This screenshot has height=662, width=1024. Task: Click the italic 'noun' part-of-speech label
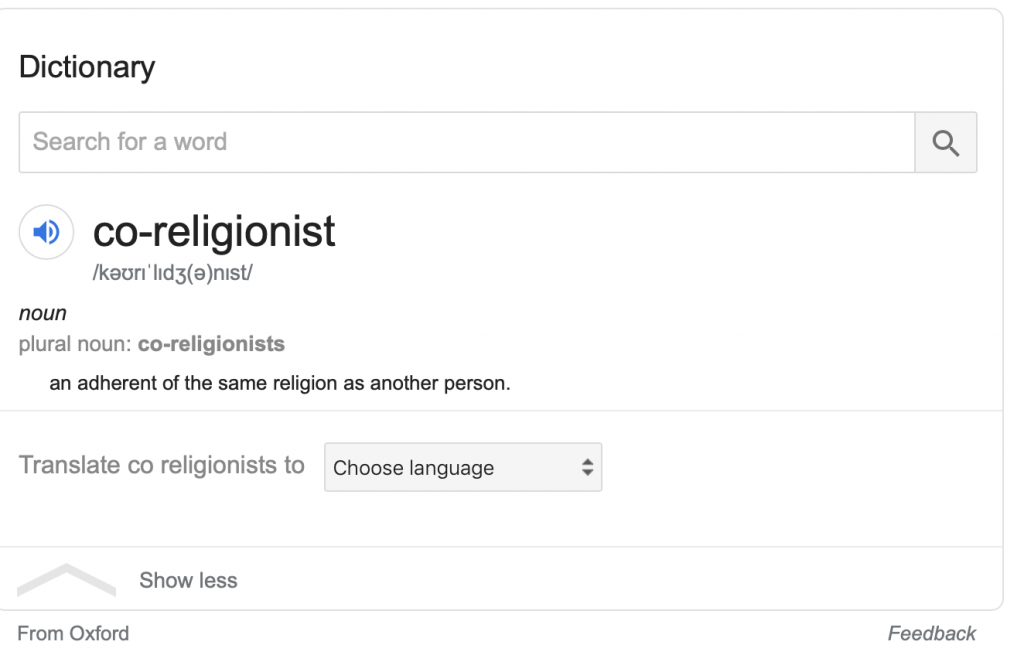coord(43,313)
